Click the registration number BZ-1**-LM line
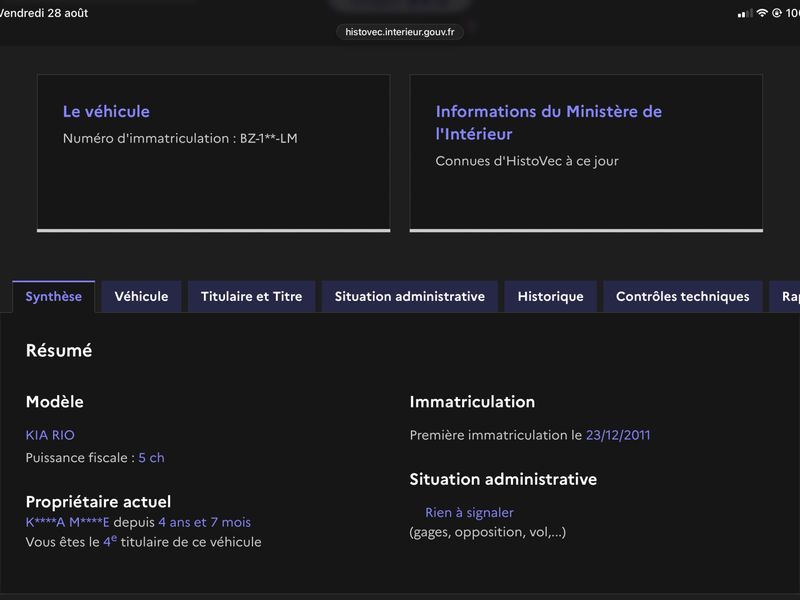This screenshot has height=600, width=800. [180, 138]
